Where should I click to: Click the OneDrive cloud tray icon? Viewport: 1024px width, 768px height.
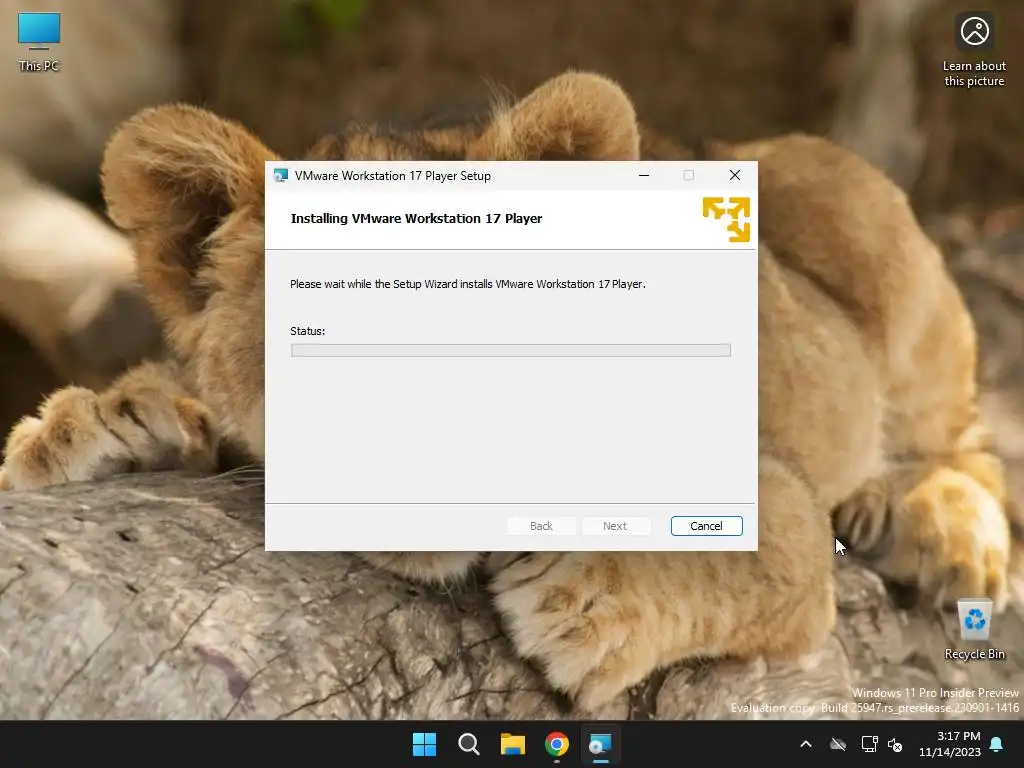point(838,744)
